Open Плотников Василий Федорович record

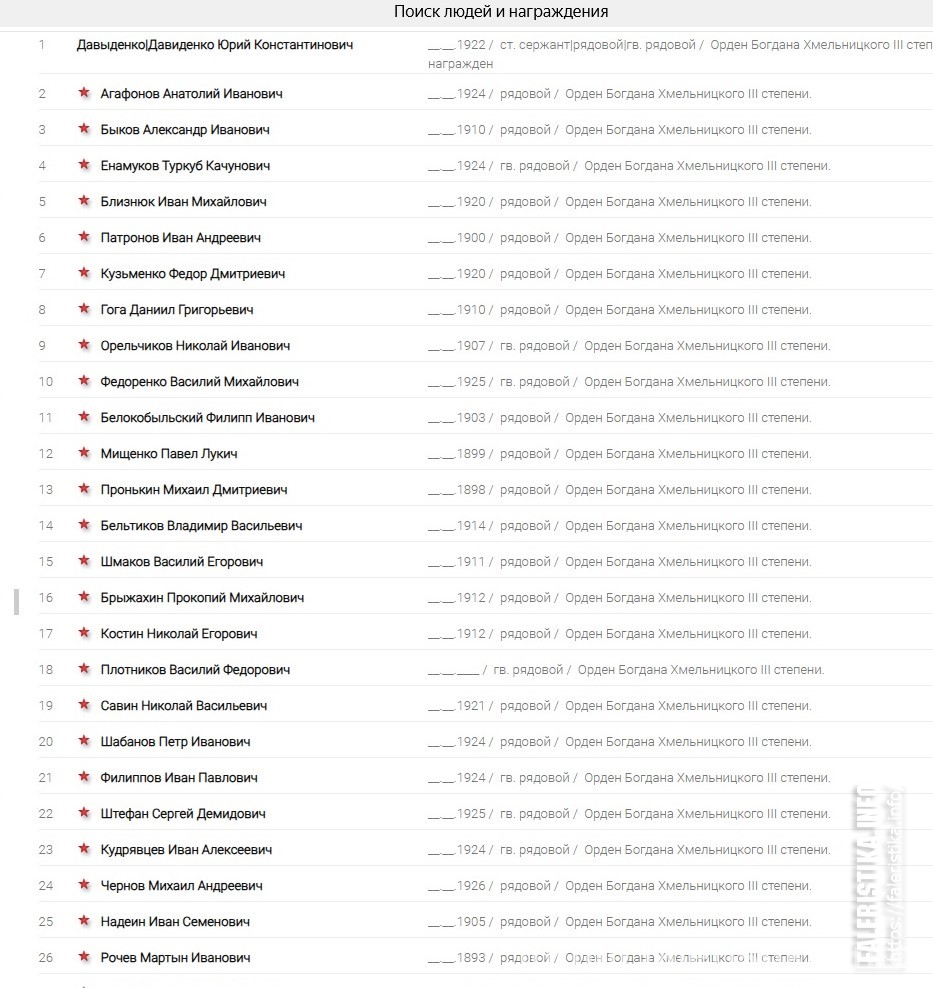click(x=195, y=670)
